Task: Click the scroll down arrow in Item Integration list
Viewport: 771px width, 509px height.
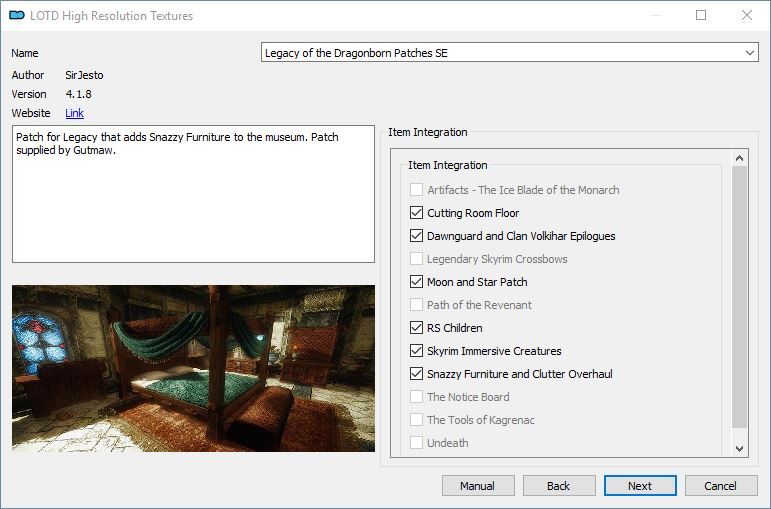Action: tap(739, 449)
